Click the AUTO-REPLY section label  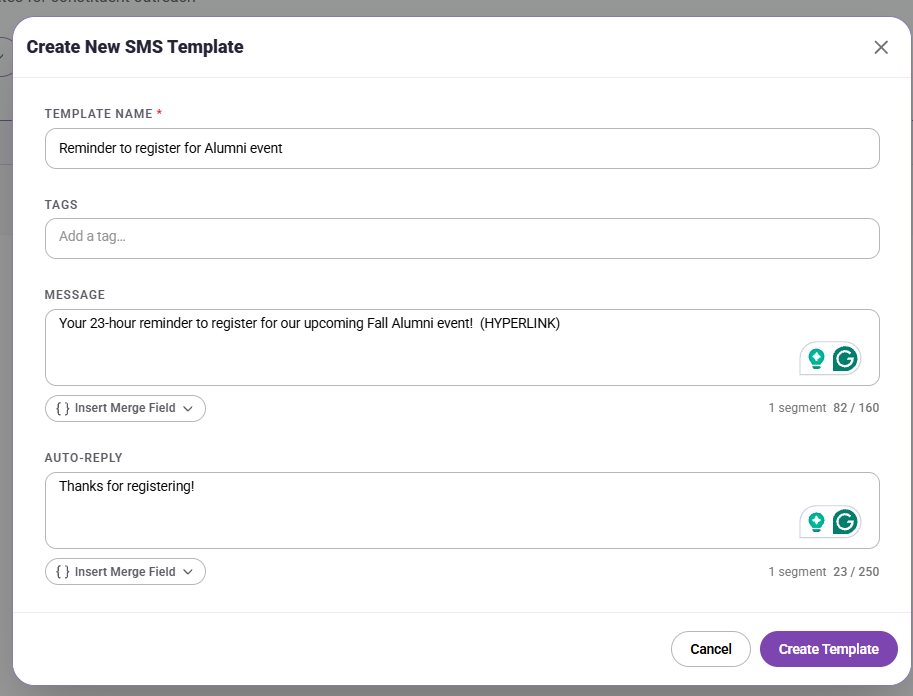point(83,458)
